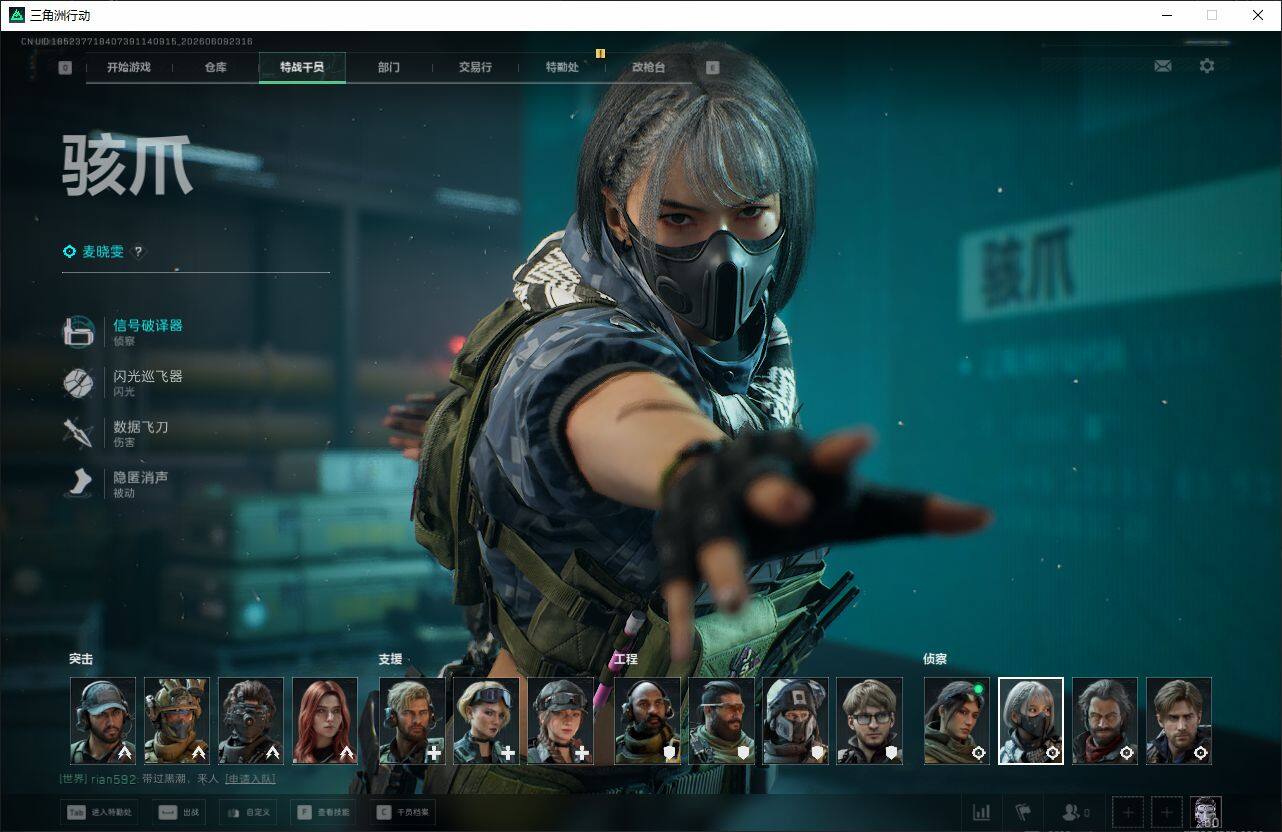Choose the red-haired 突击 operator

325,721
